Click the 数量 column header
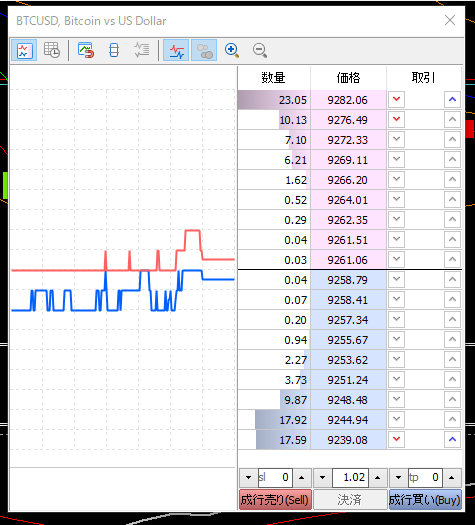This screenshot has height=525, width=475. point(273,78)
